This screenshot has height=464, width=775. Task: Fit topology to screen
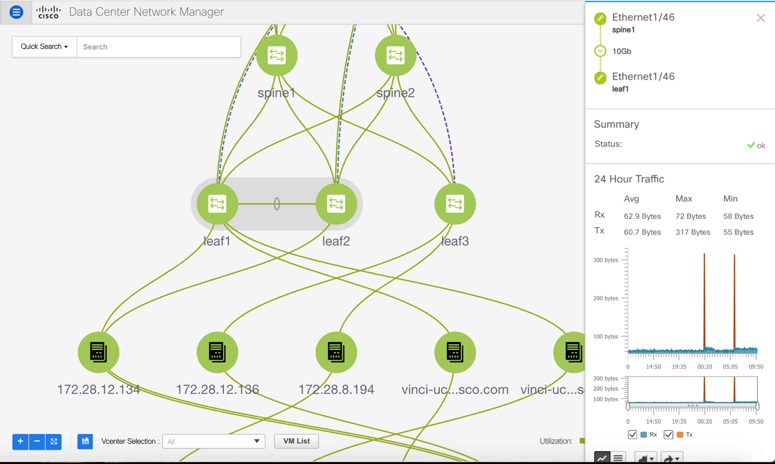coord(54,441)
